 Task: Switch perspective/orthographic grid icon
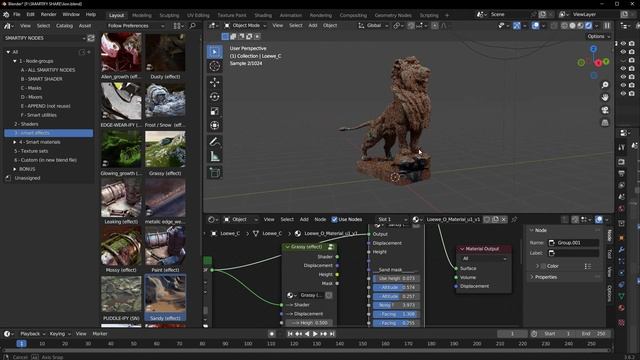605,122
